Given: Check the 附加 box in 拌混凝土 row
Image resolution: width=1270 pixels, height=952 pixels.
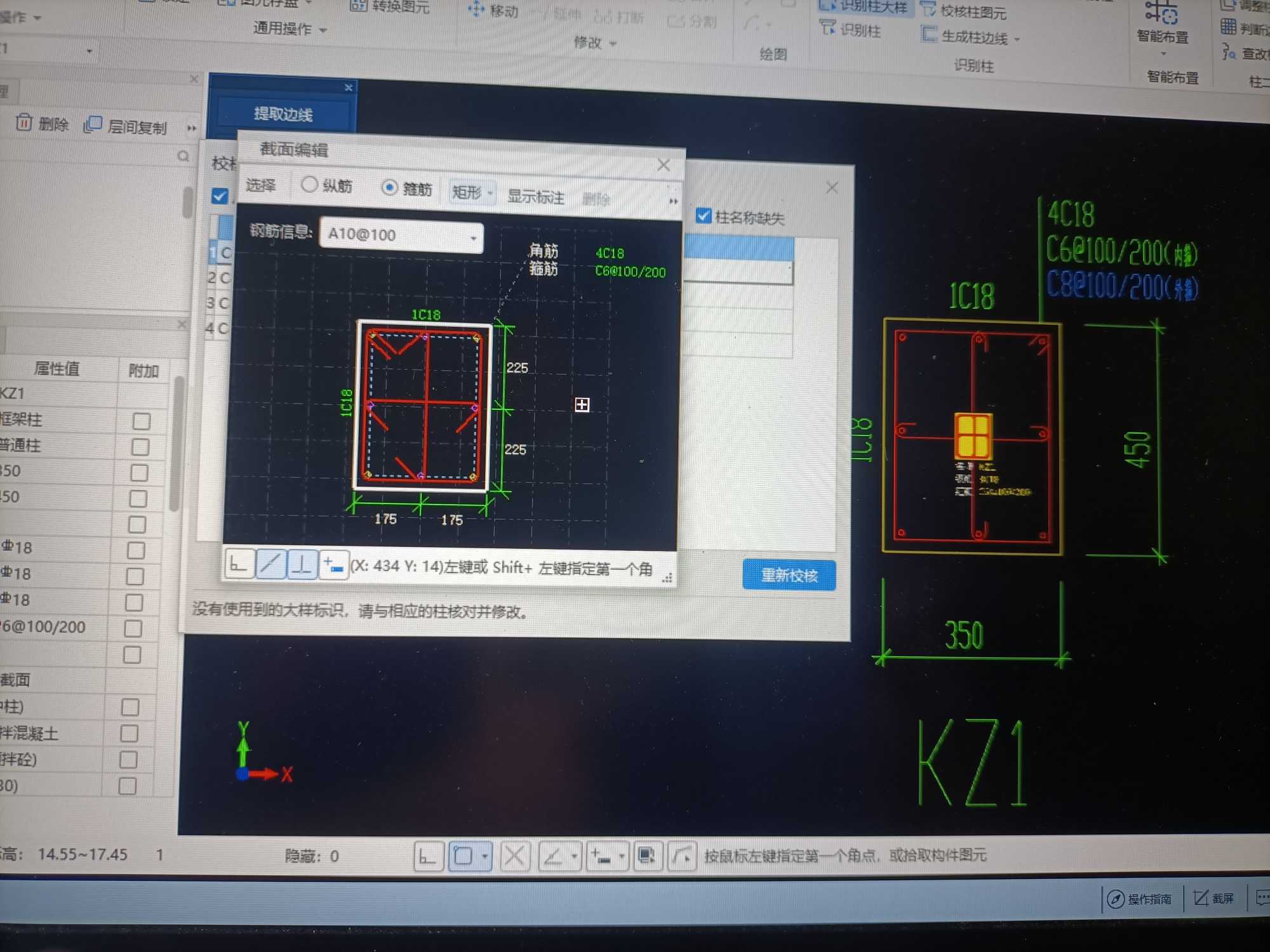Looking at the screenshot, I should (129, 733).
